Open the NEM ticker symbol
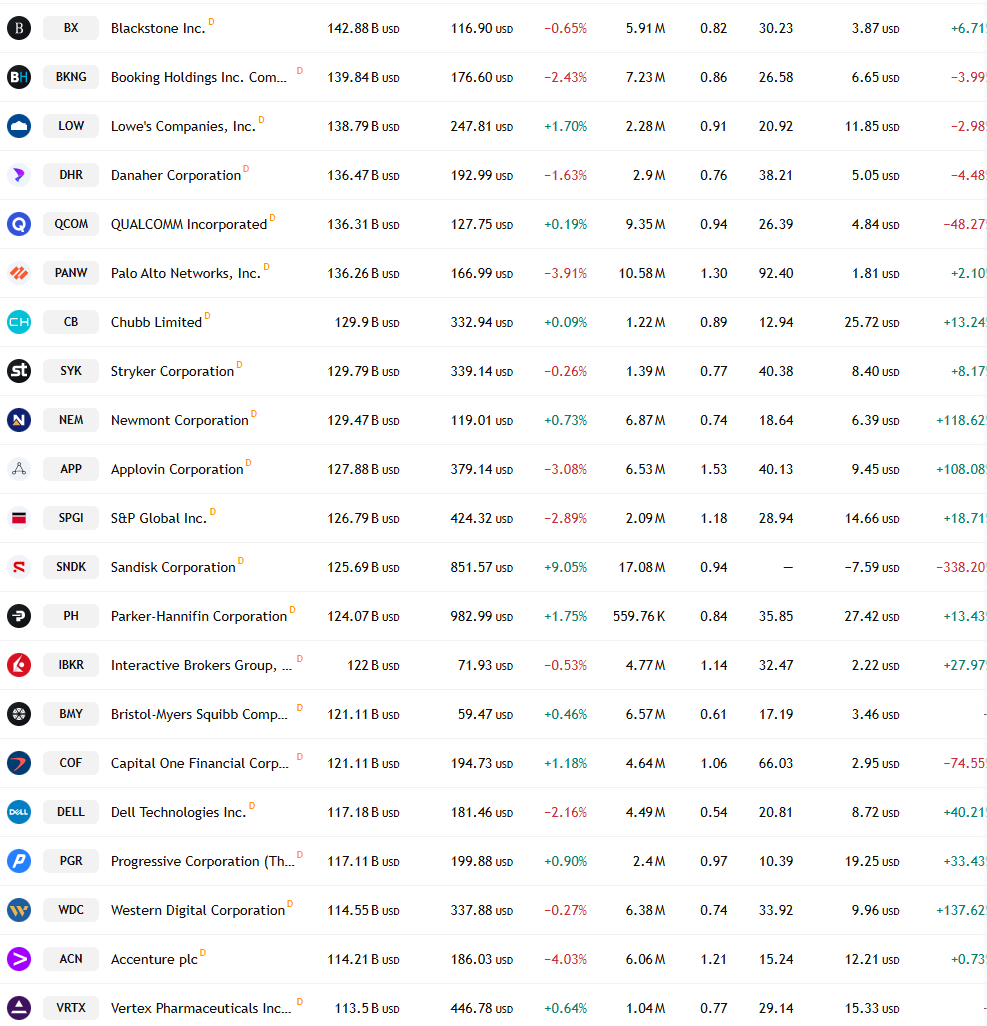 click(x=71, y=420)
